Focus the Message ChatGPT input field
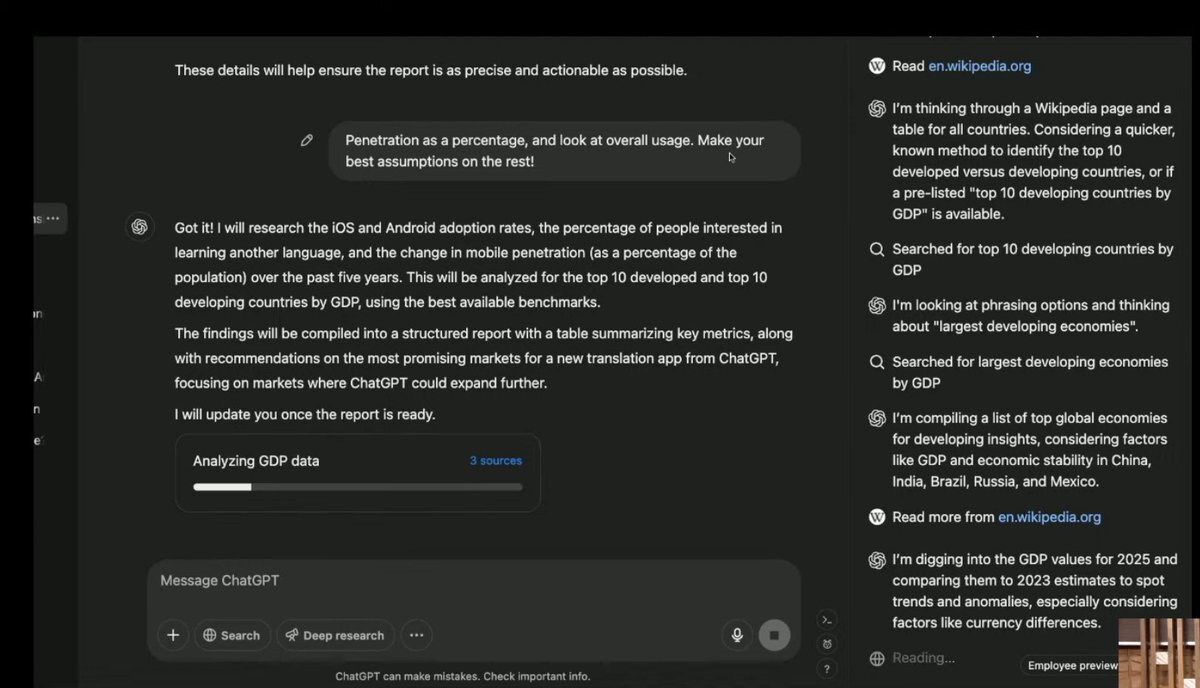This screenshot has width=1200, height=688. coord(440,581)
